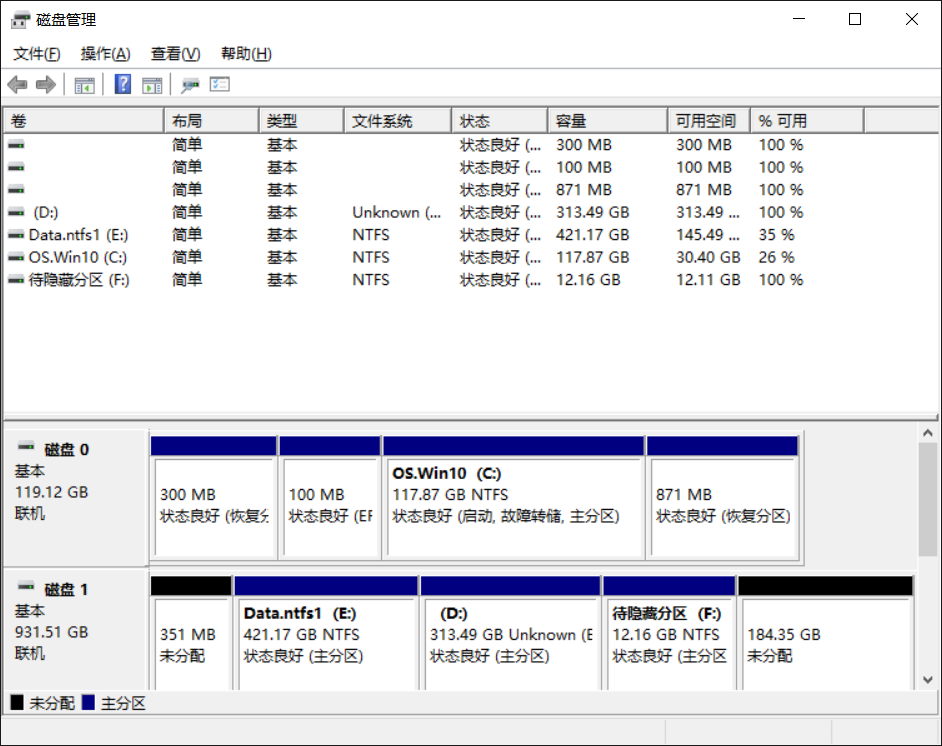Screen dimensions: 942x746
Task: Click the vertical scrollbar up arrow
Action: coord(927,432)
